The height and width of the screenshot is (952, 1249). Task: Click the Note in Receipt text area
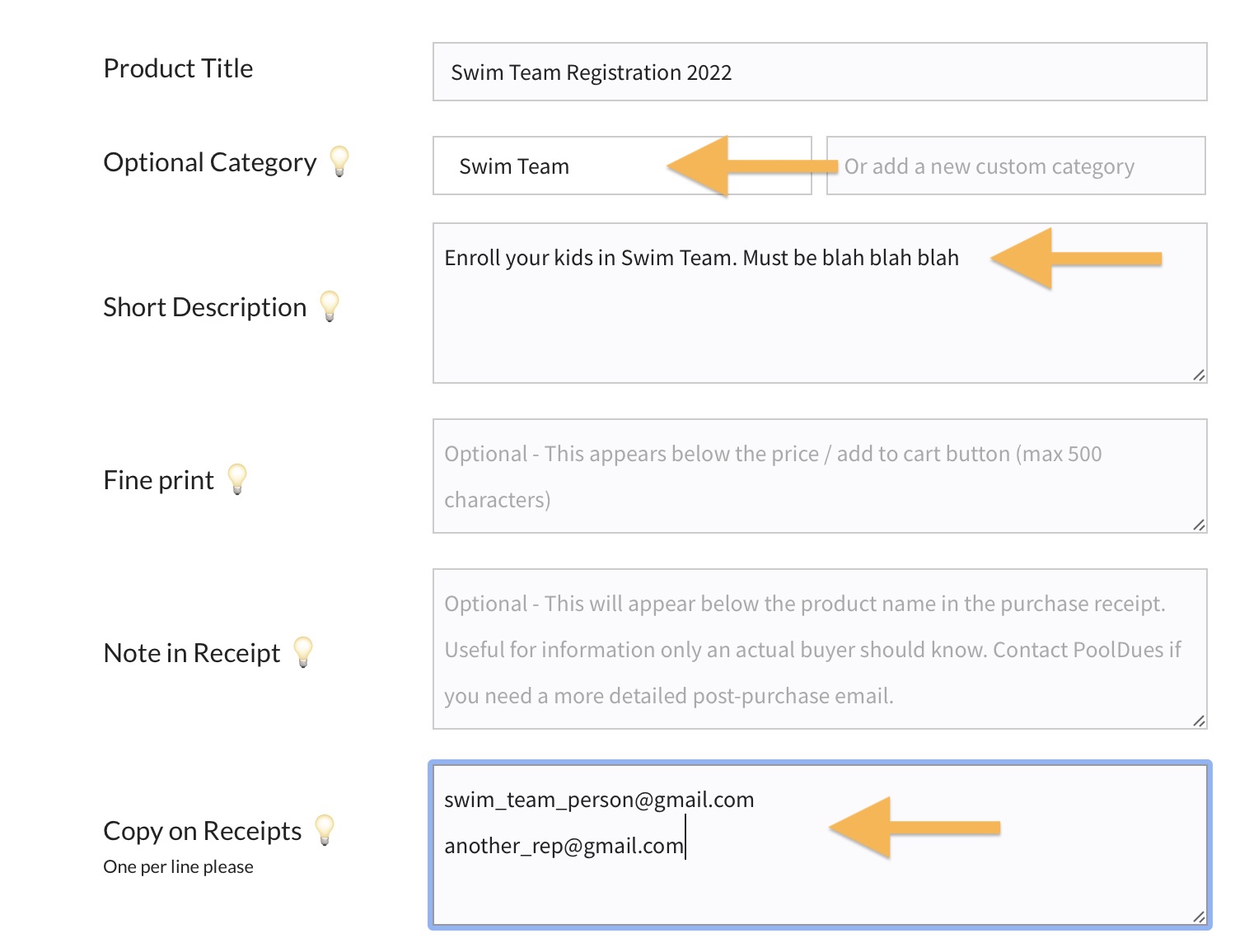point(819,650)
